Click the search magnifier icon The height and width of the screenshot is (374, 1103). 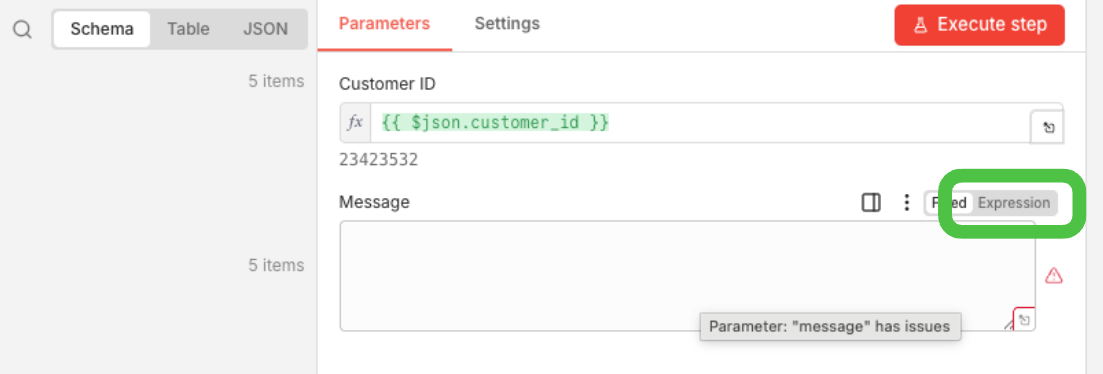click(23, 30)
